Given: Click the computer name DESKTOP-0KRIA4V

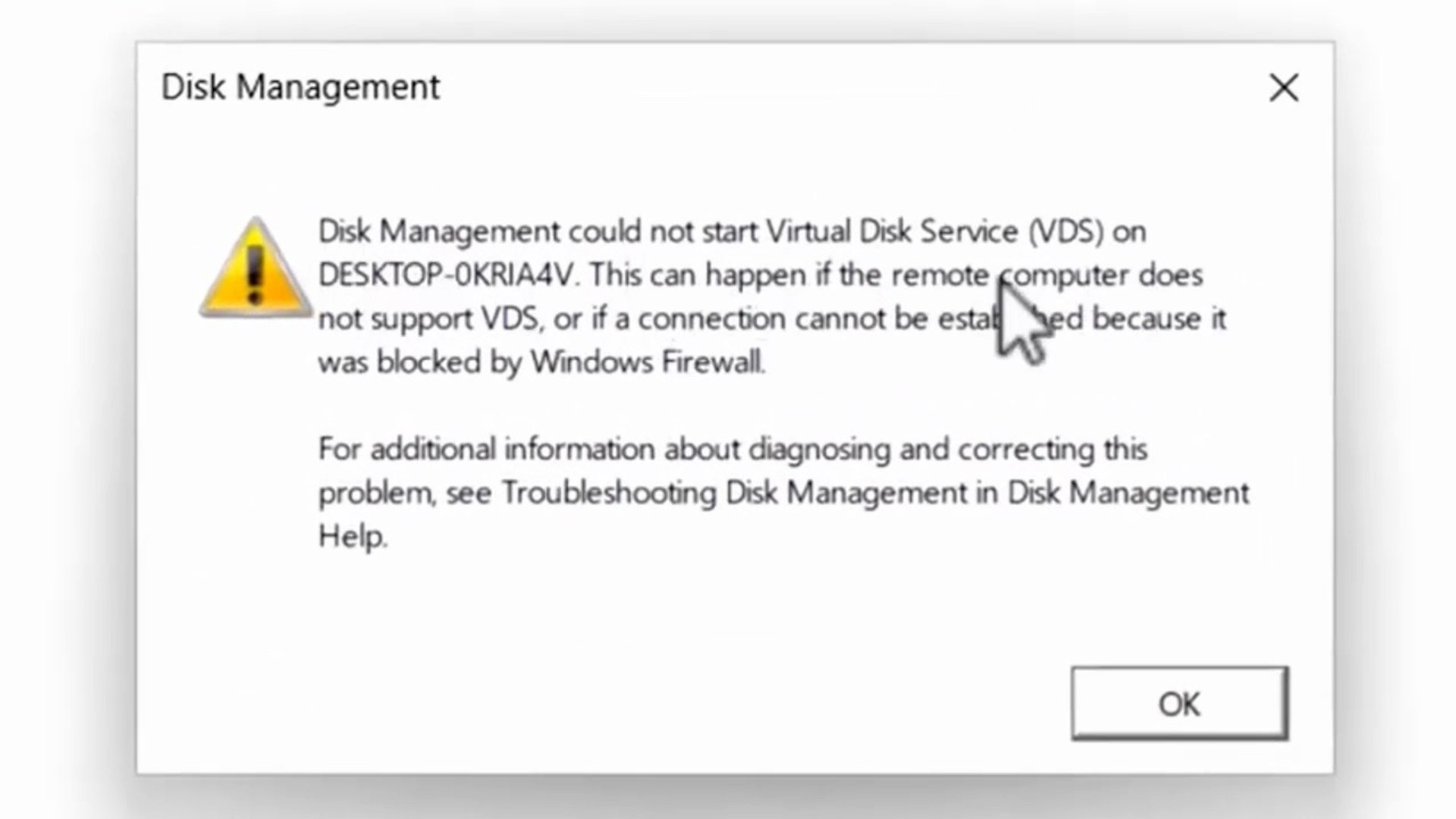Looking at the screenshot, I should click(447, 275).
